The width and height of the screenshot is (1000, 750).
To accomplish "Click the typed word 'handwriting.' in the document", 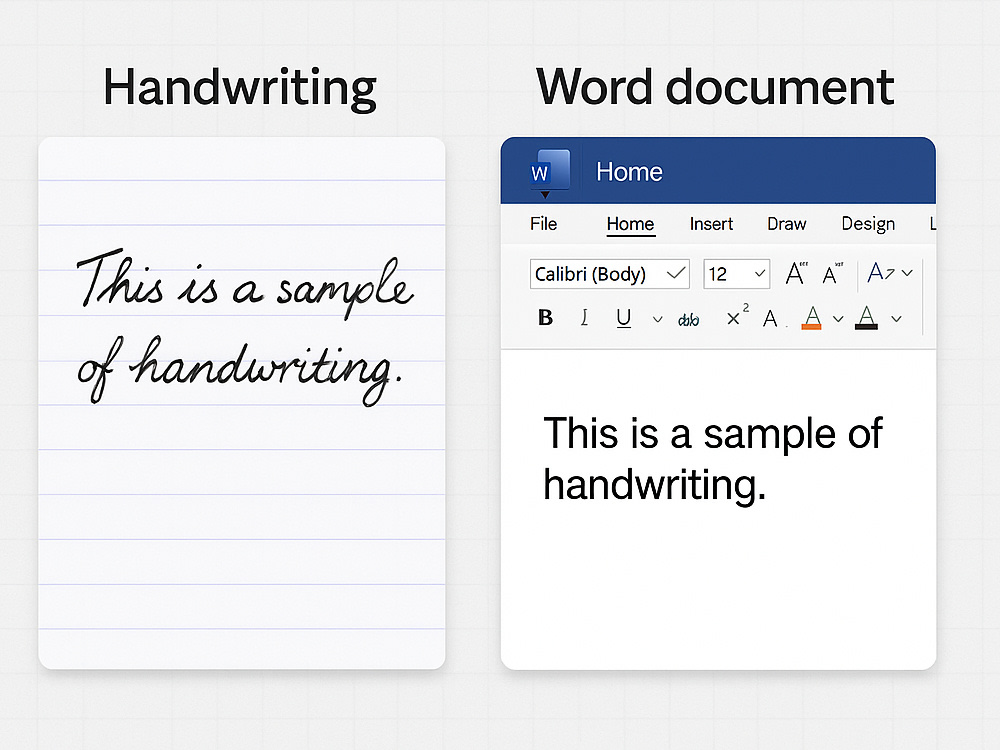I will point(654,485).
